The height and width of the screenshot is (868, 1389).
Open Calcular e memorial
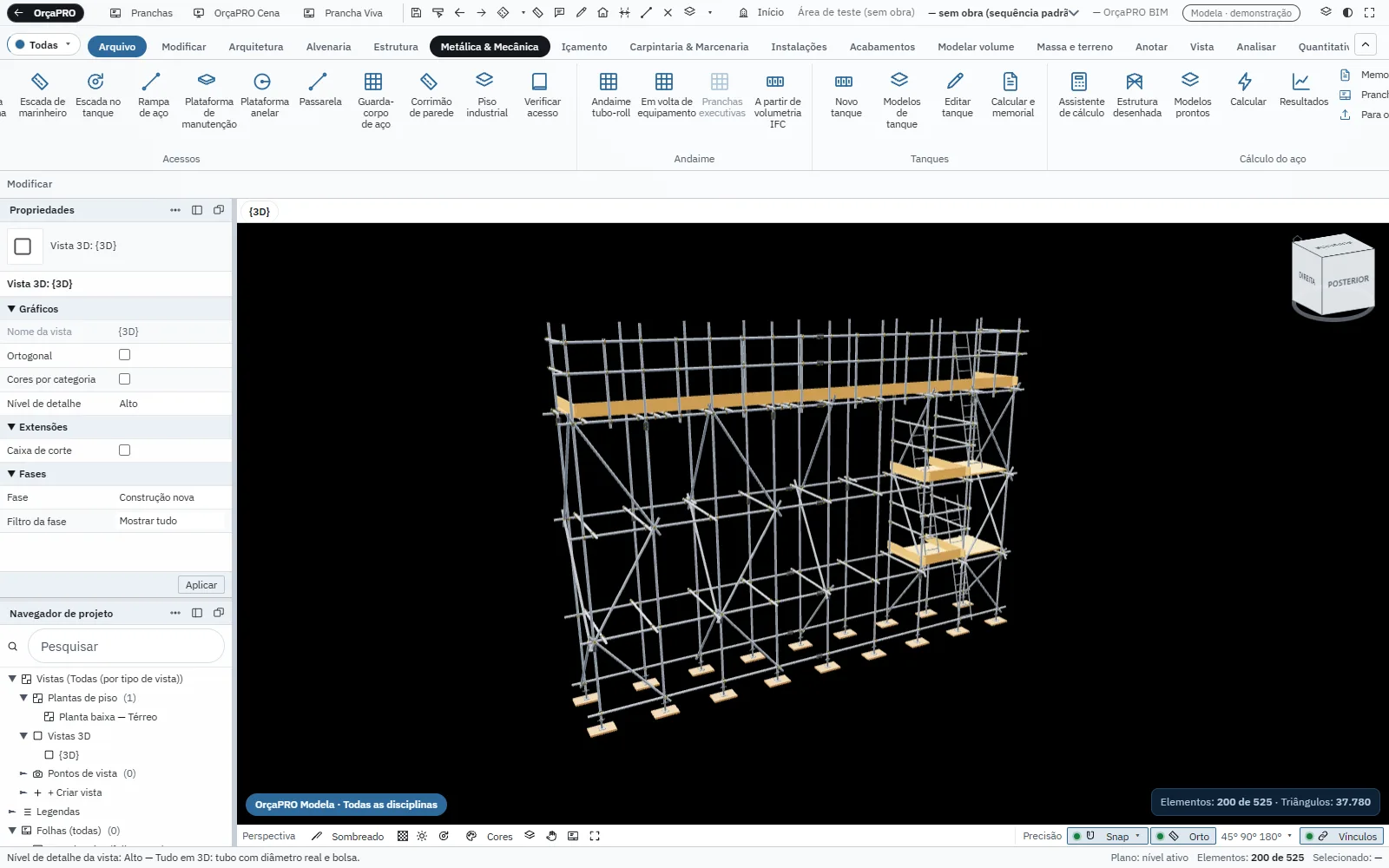click(x=1012, y=95)
